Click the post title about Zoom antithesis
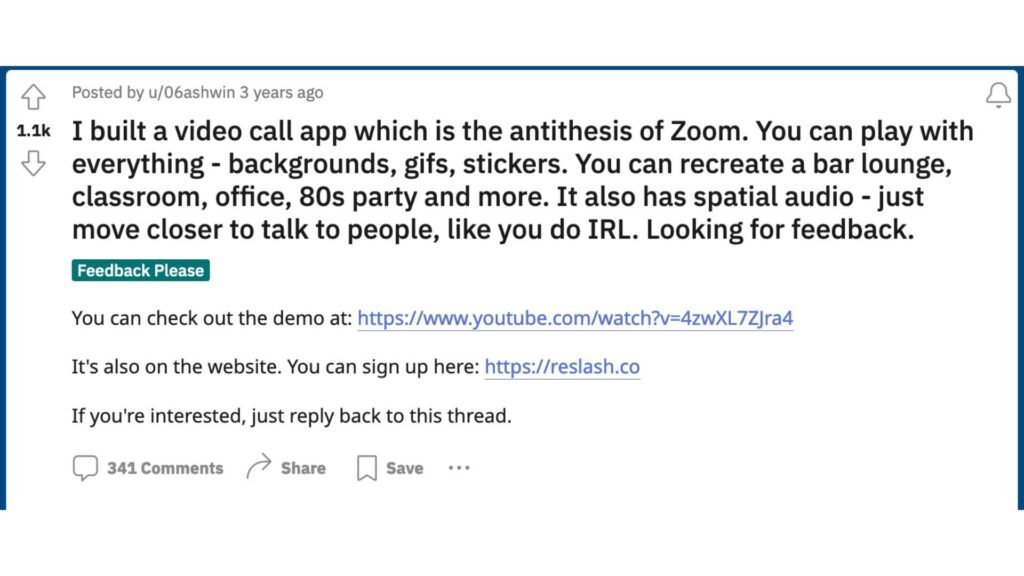The width and height of the screenshot is (1024, 576). pos(522,179)
